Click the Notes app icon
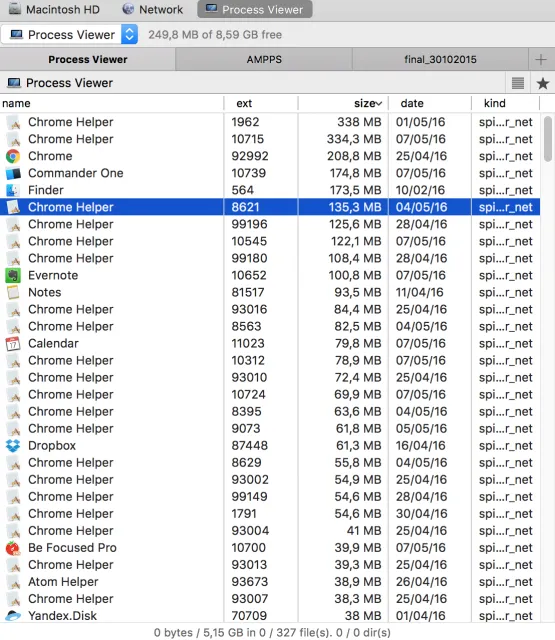This screenshot has width=555, height=640. pos(13,293)
